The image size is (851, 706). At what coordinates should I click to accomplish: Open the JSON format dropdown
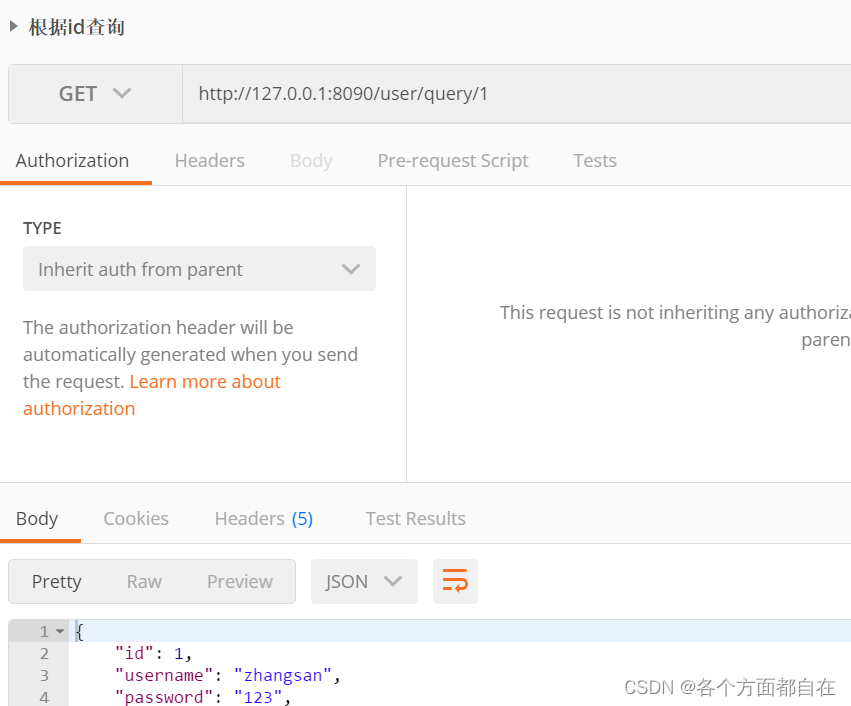pyautogui.click(x=364, y=581)
